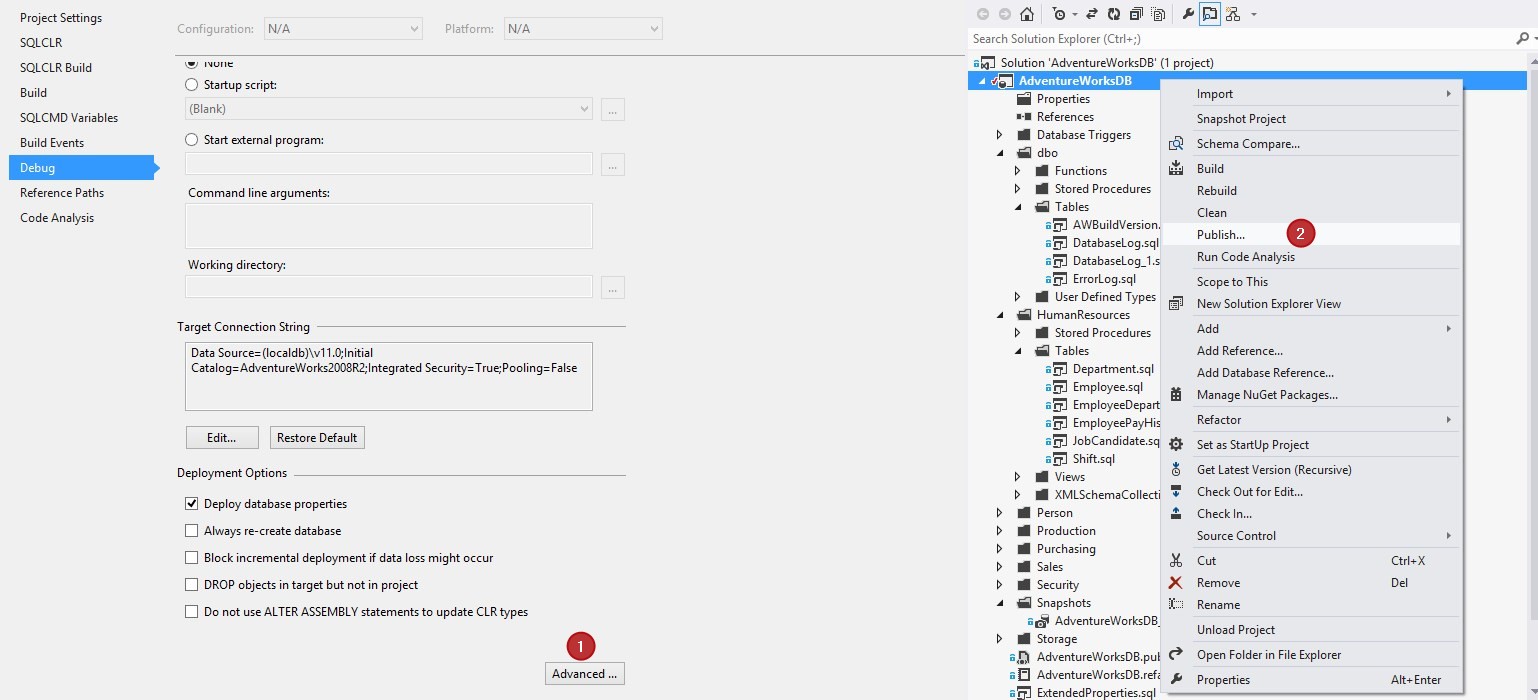Check Block incremental deployment if data loss
The image size is (1538, 700).
tap(192, 558)
